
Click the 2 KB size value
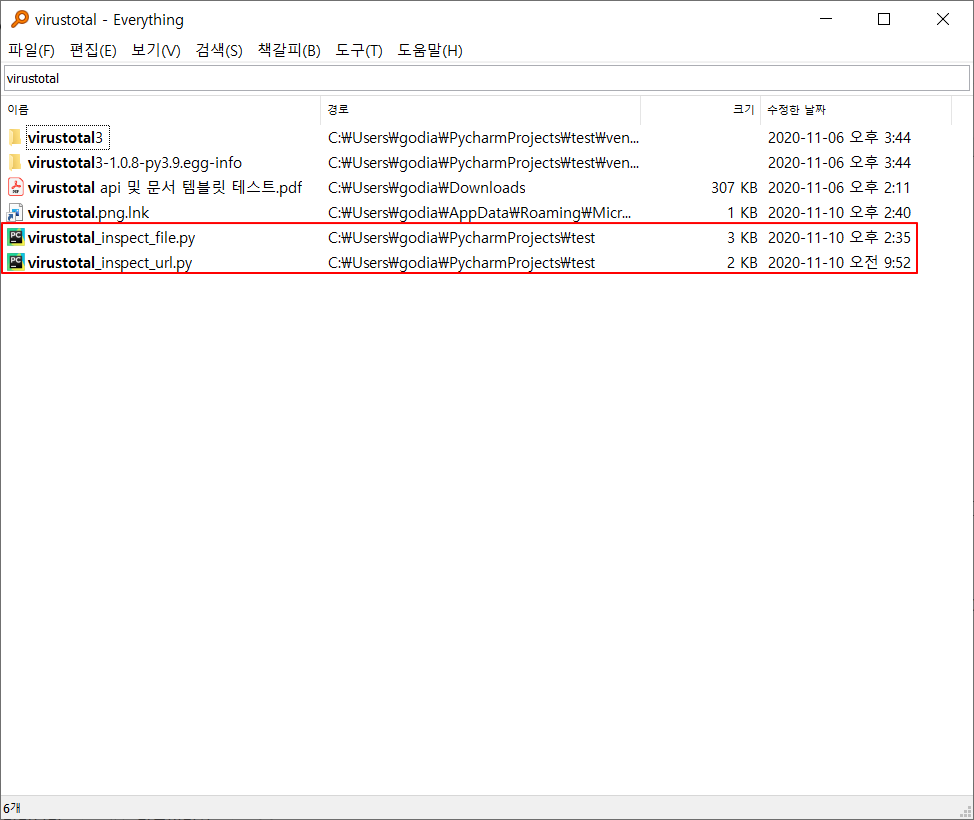click(x=742, y=263)
